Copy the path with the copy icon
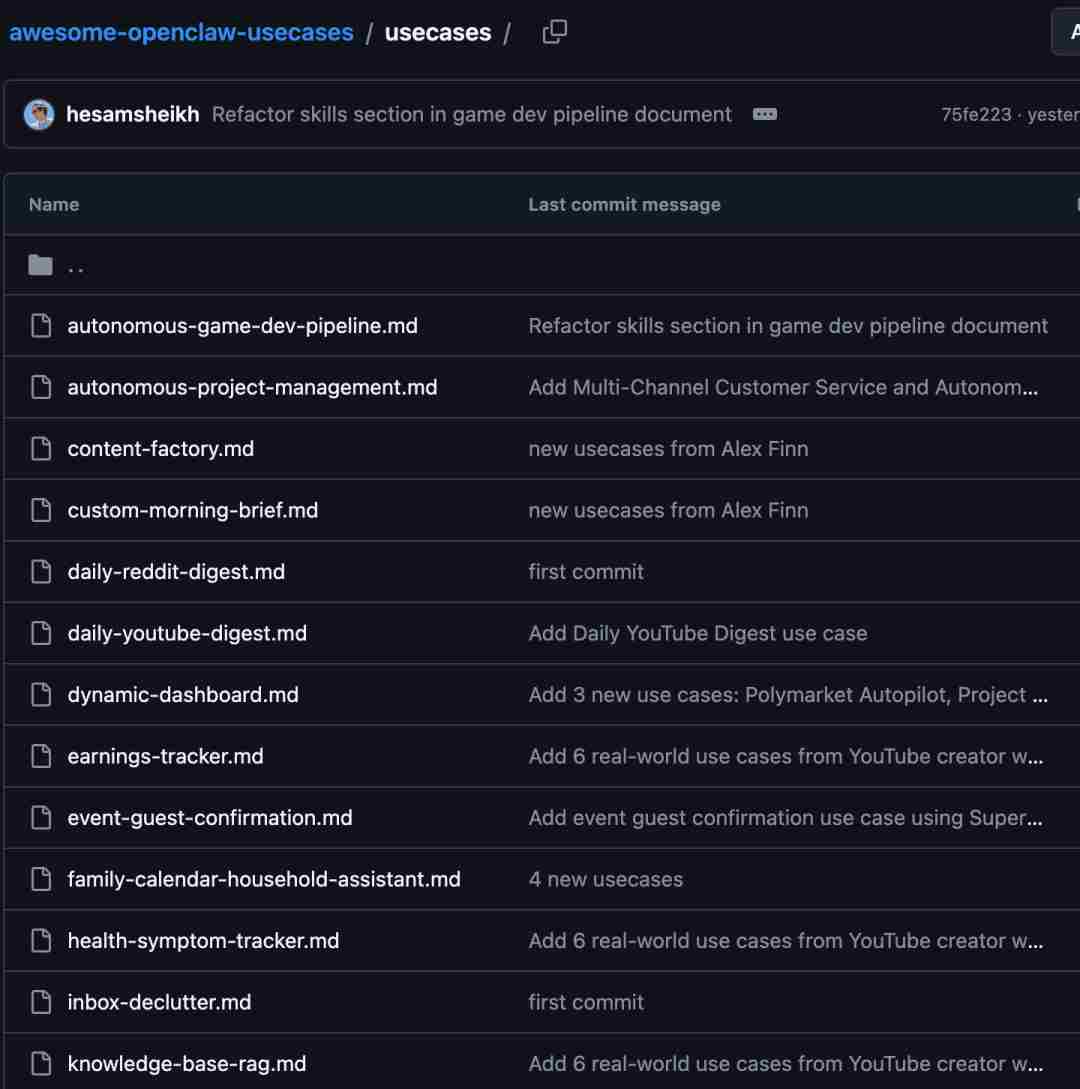The image size is (1080, 1089). [x=554, y=32]
